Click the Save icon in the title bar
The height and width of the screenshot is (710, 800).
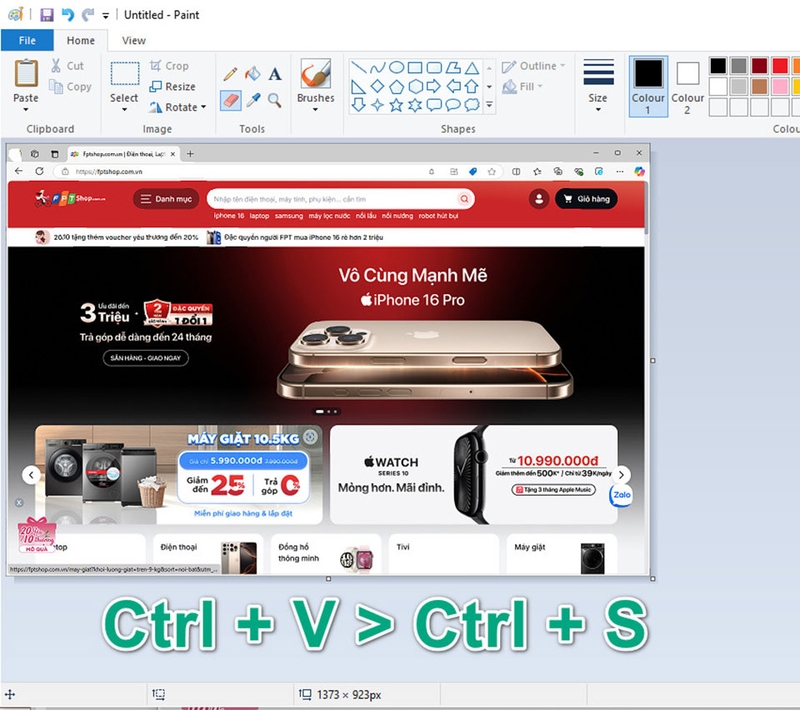[46, 14]
